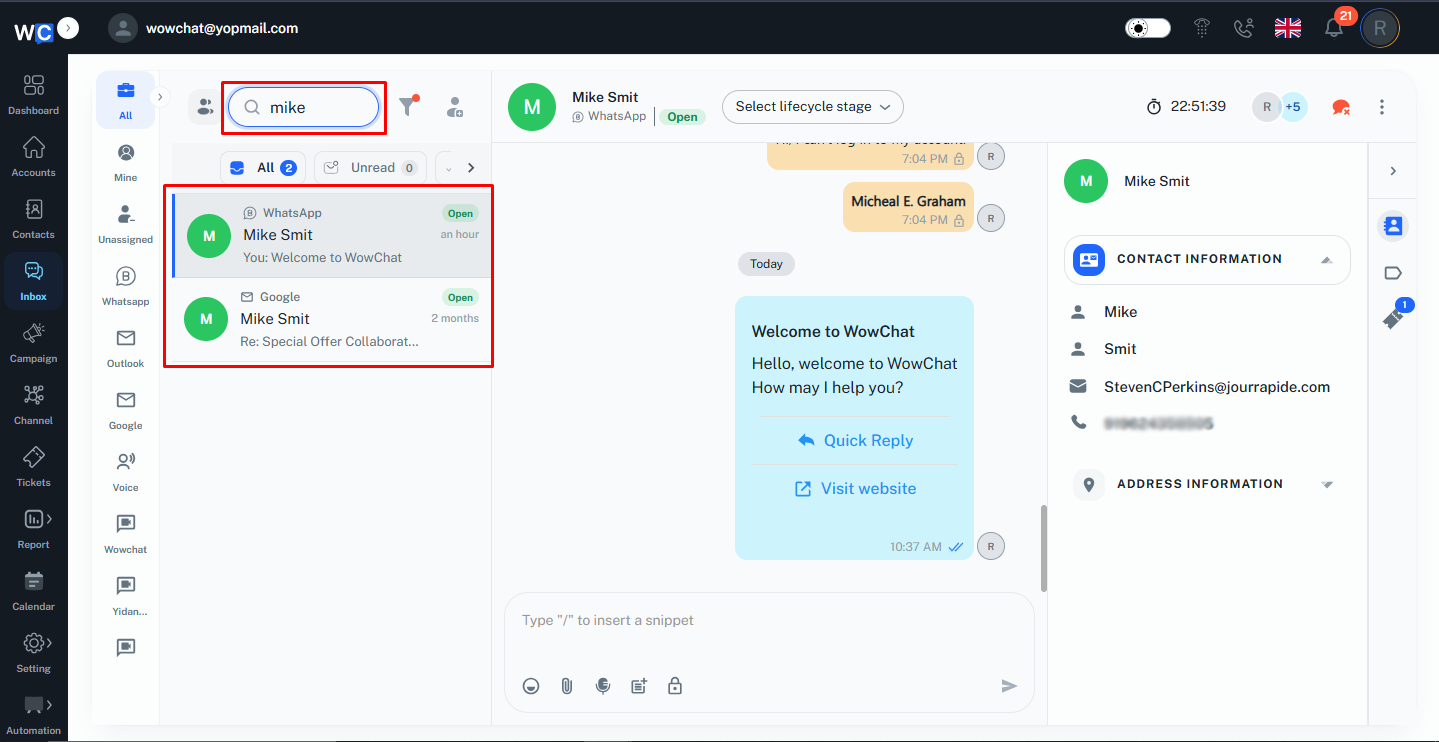Expand the inbox folder panel chevron

161,97
